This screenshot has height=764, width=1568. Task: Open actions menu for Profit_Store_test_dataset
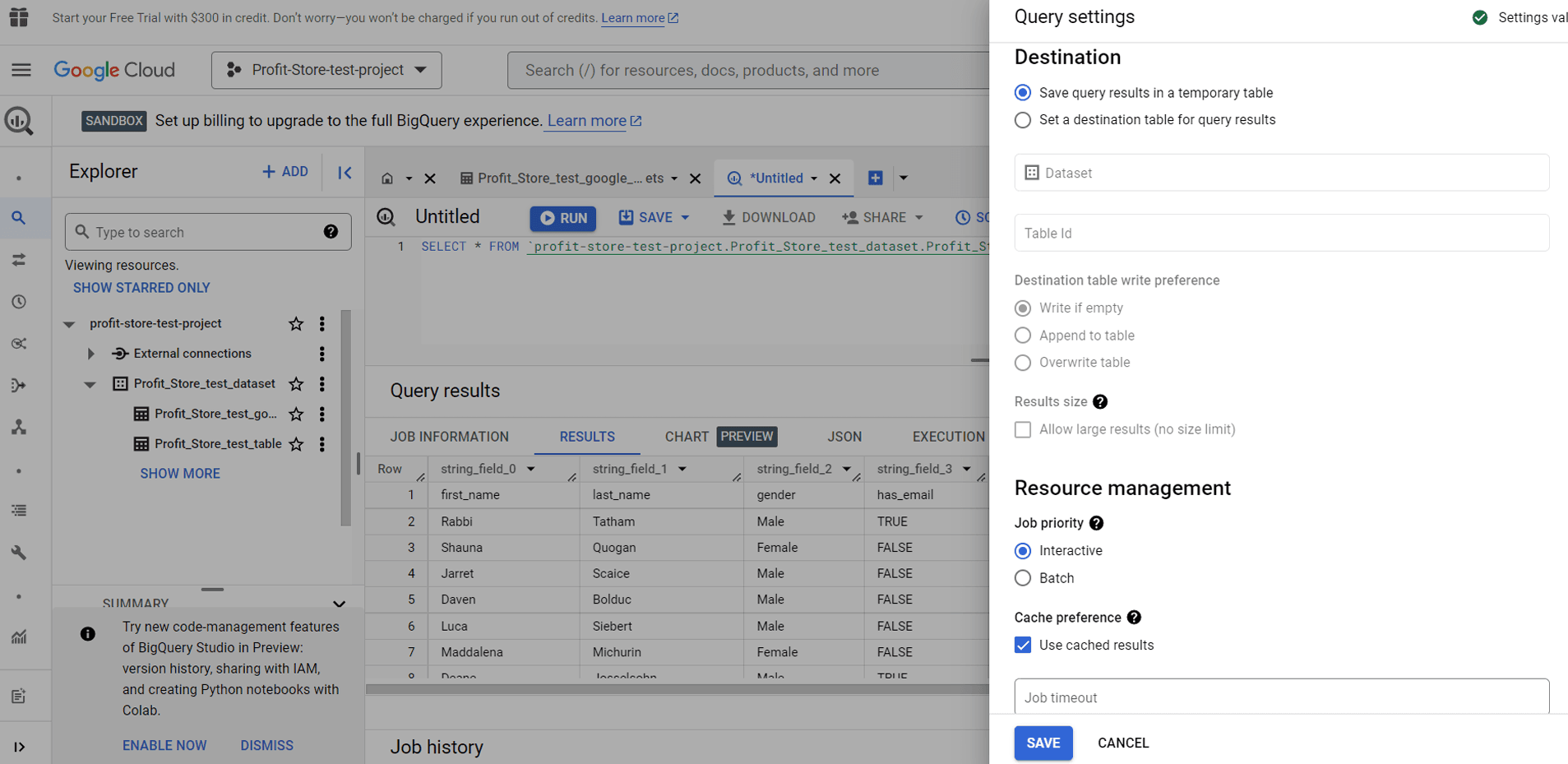[322, 384]
